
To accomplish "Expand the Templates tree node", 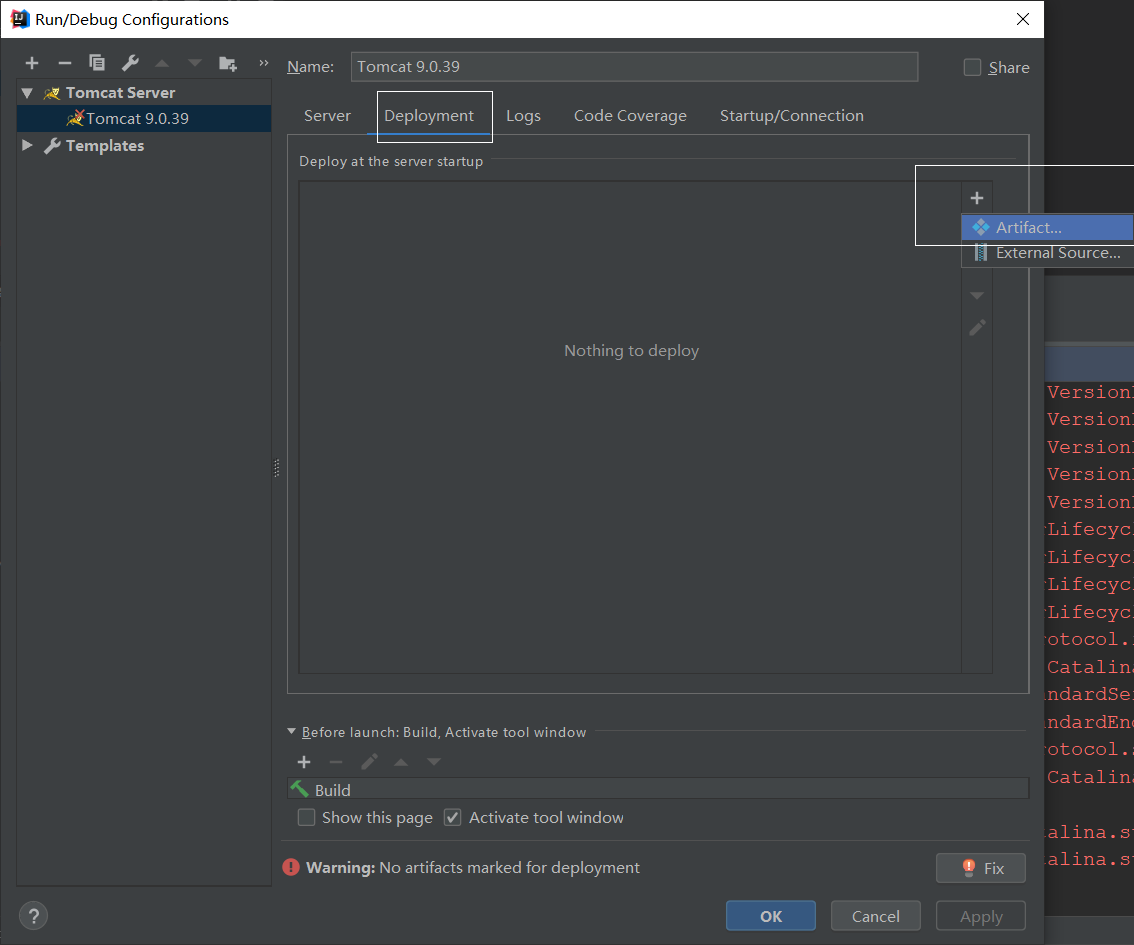I will (x=27, y=145).
